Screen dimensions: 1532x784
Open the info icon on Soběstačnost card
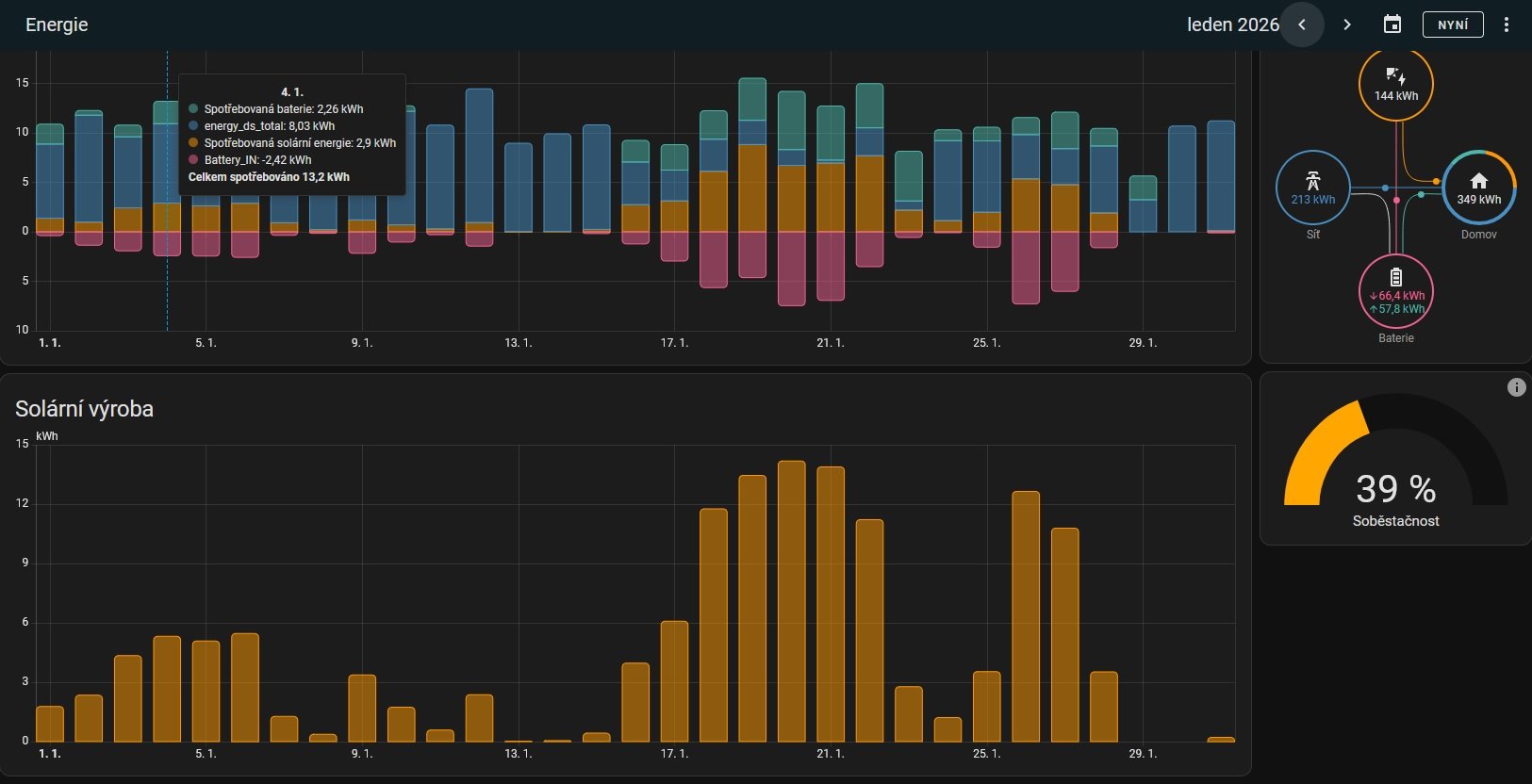[1516, 387]
